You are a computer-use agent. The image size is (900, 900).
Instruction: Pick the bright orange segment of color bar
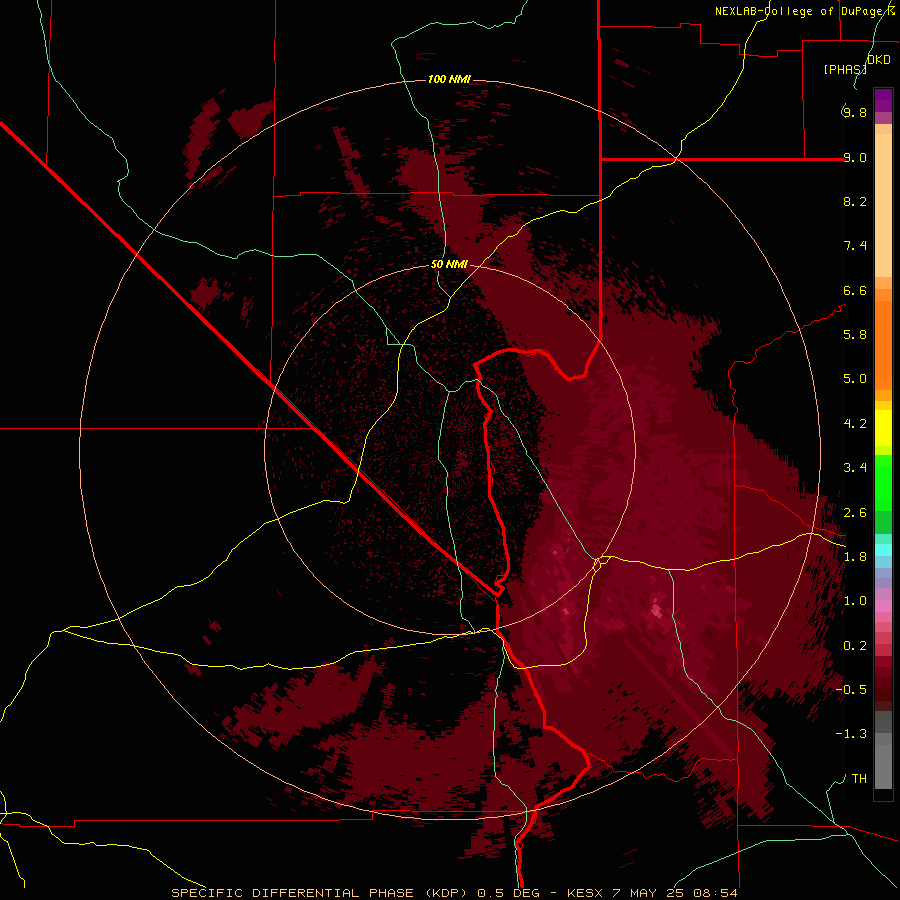(883, 345)
